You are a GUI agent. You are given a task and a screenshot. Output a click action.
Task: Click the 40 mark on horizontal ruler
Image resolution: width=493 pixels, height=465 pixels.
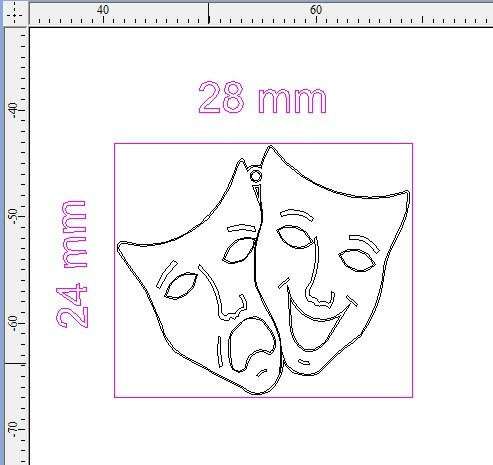tap(103, 10)
